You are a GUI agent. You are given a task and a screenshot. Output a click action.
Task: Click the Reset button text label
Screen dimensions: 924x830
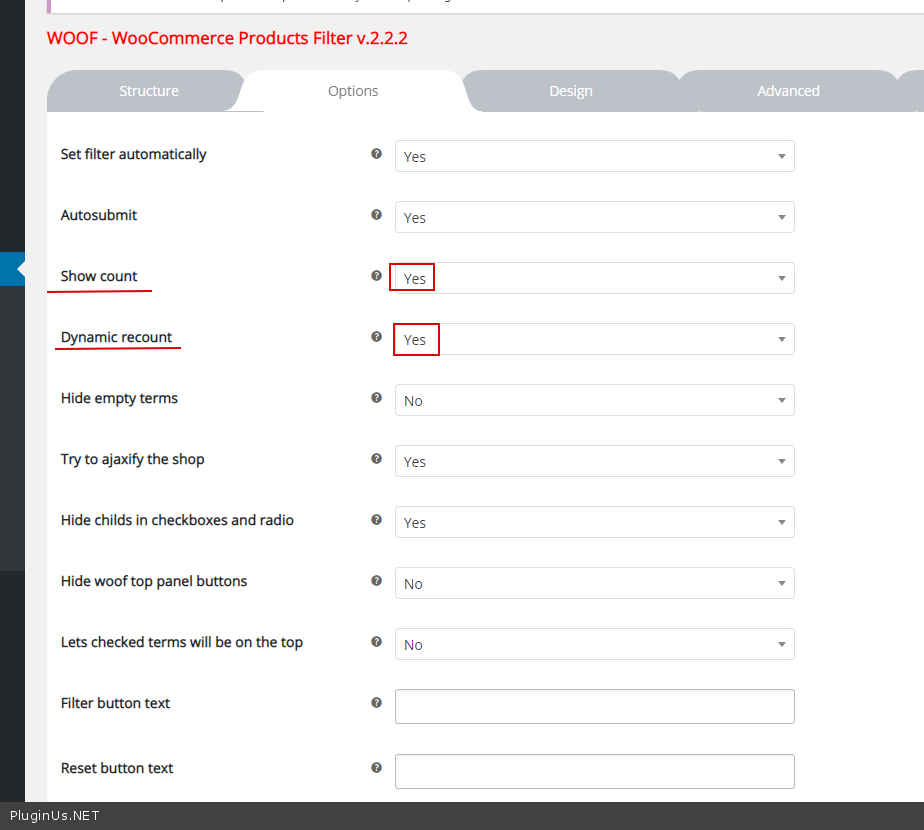coord(117,768)
